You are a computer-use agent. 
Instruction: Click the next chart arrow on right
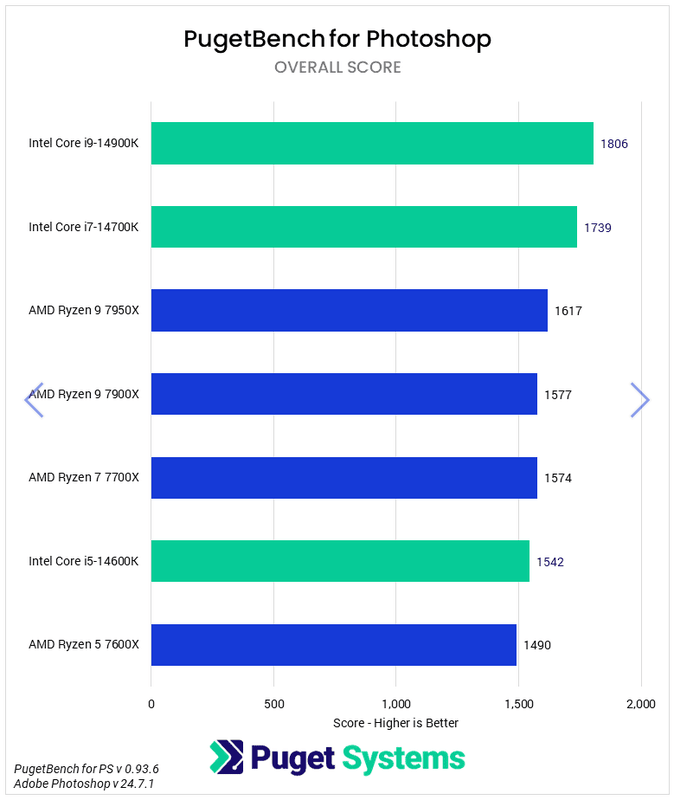click(640, 400)
